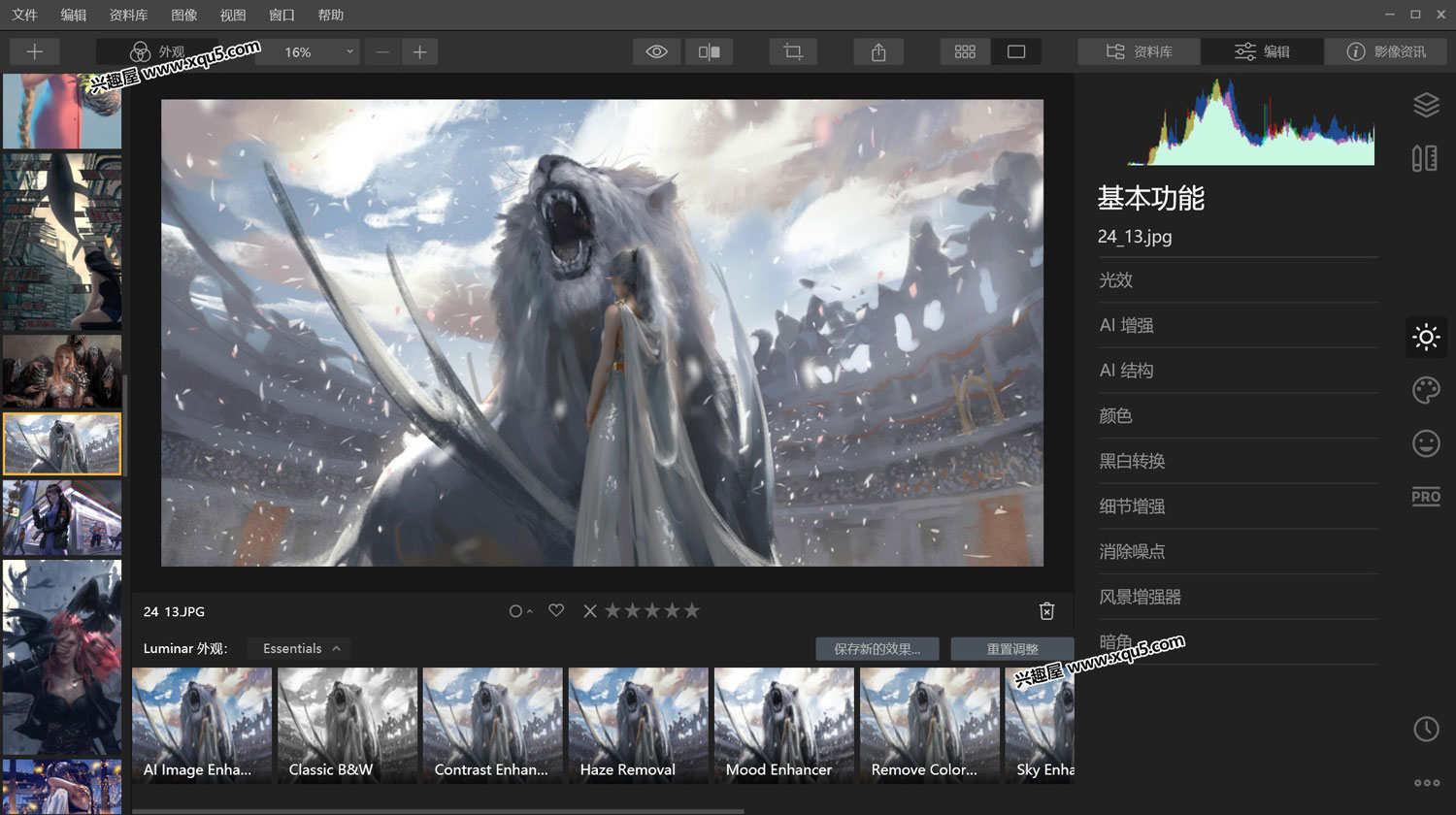
Task: Open the 视图 menu
Action: [233, 15]
